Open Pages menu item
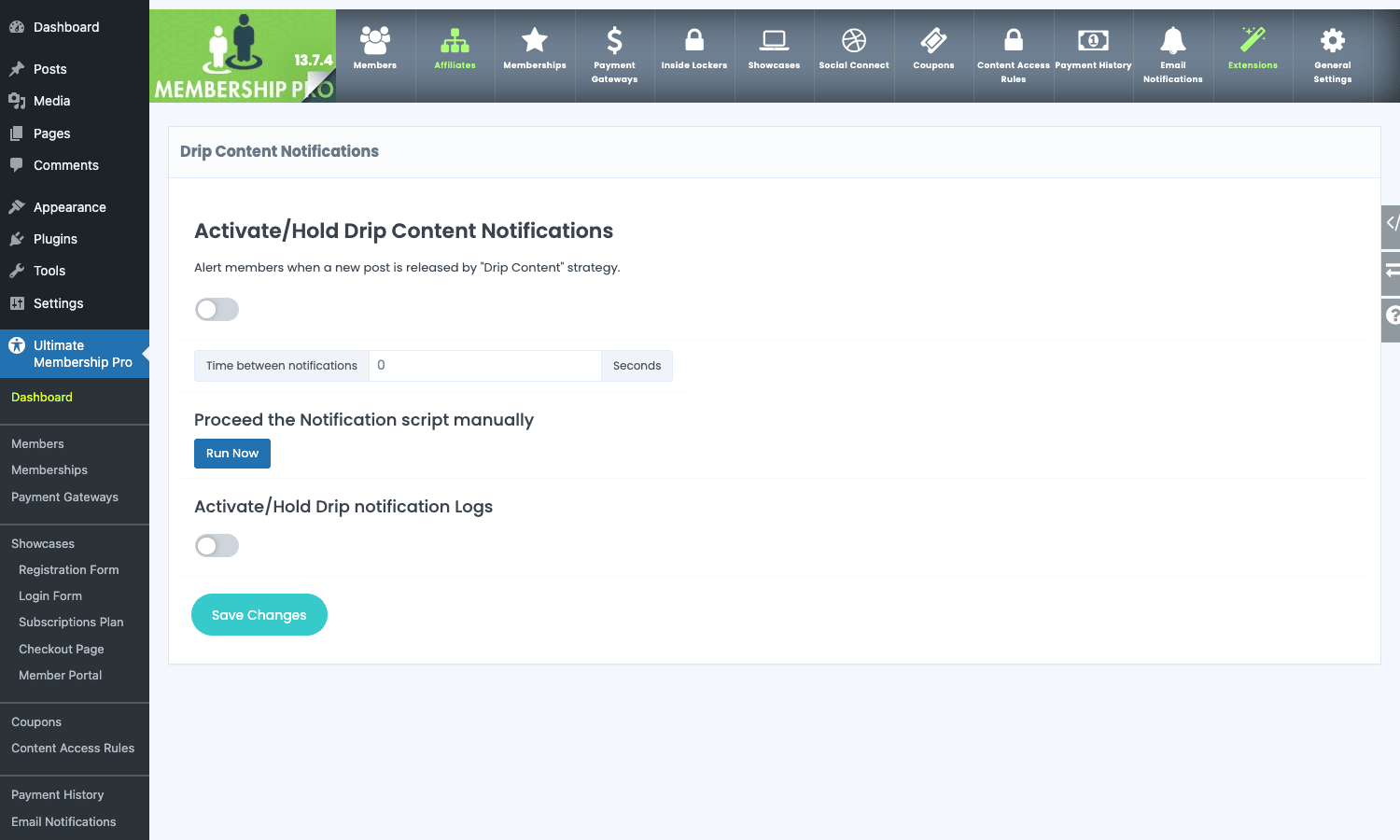This screenshot has width=1400, height=840. [x=75, y=133]
